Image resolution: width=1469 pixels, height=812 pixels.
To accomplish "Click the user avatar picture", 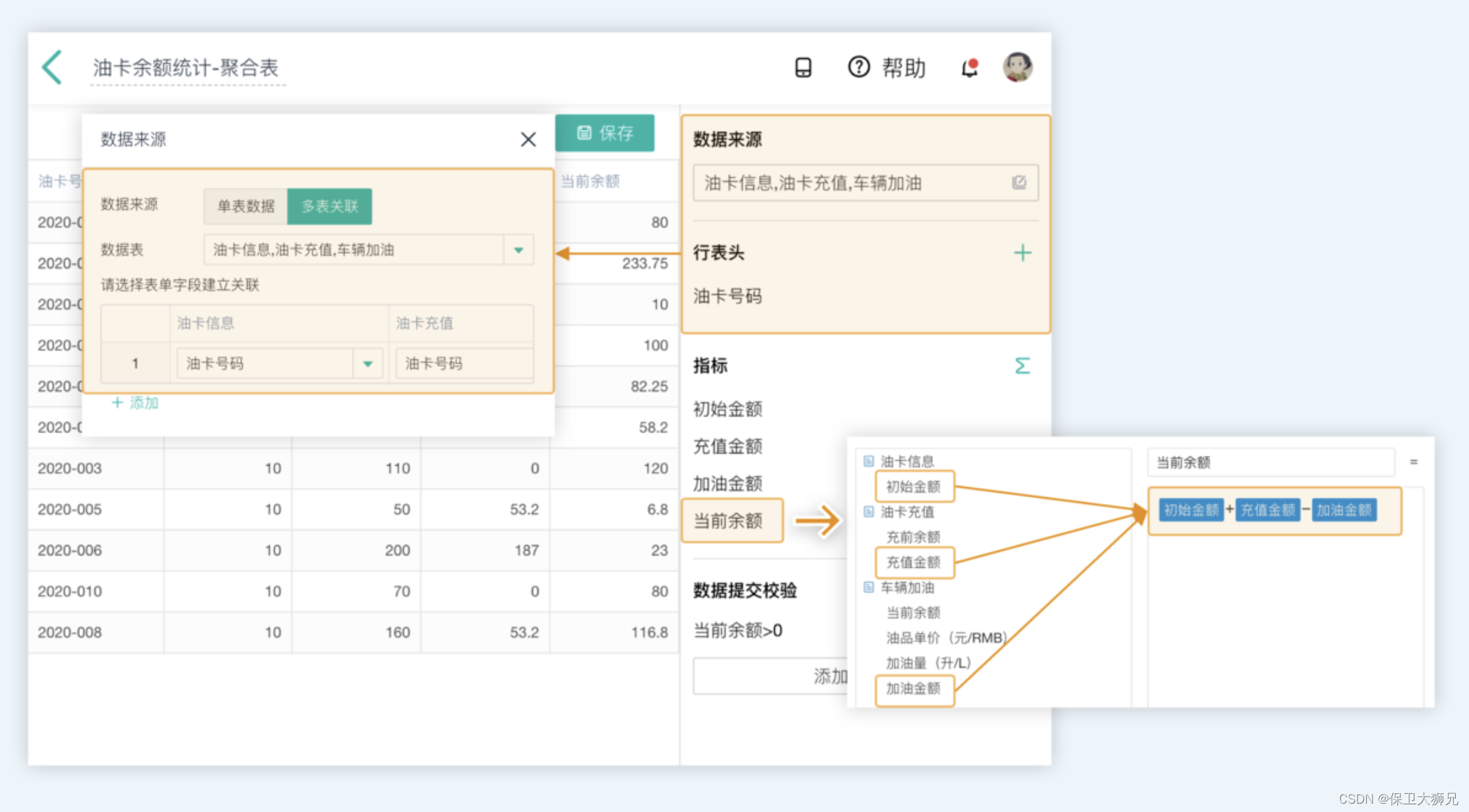I will coord(1017,67).
